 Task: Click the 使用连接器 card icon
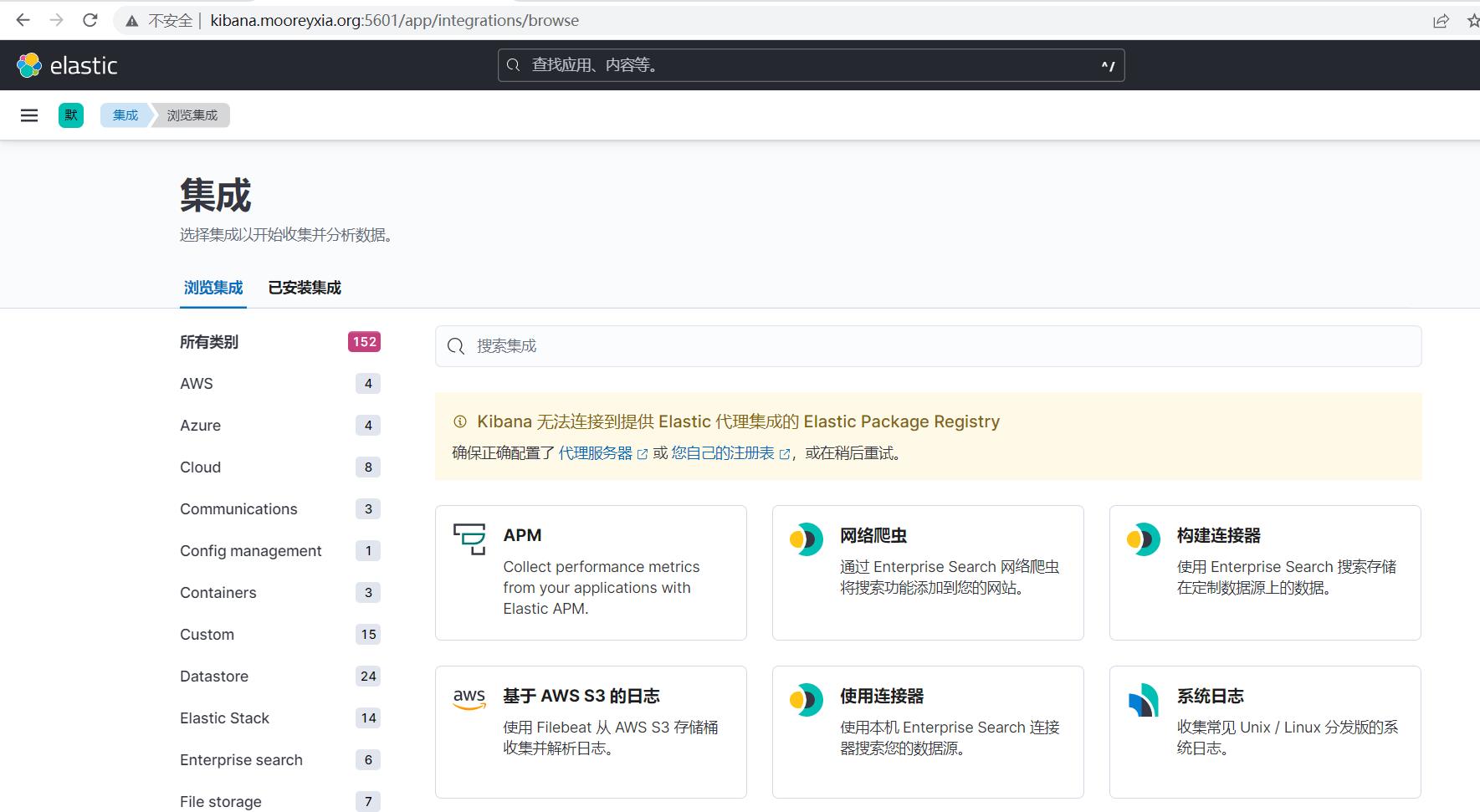pos(807,700)
